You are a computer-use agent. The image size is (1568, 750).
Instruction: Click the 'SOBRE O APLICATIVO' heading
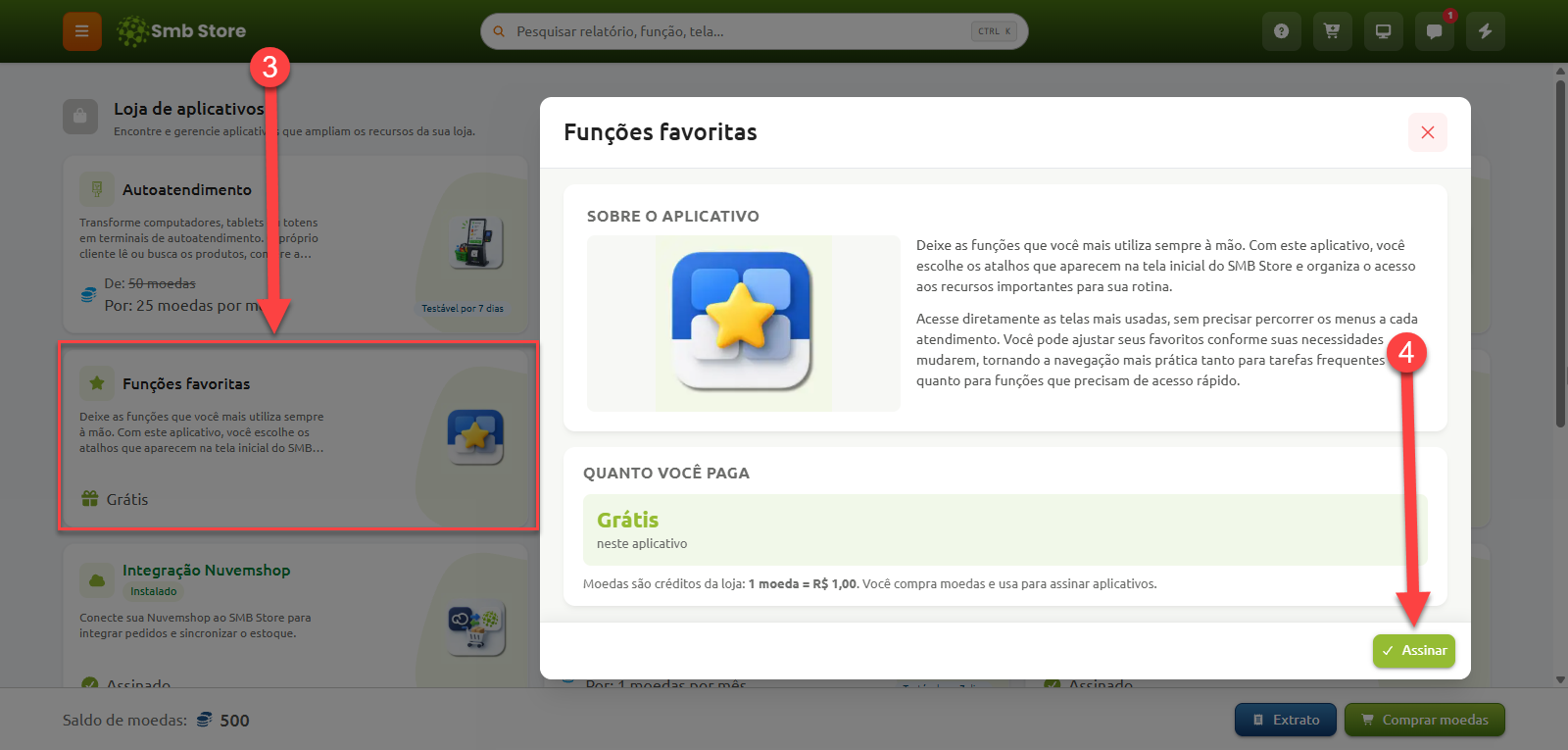point(673,216)
